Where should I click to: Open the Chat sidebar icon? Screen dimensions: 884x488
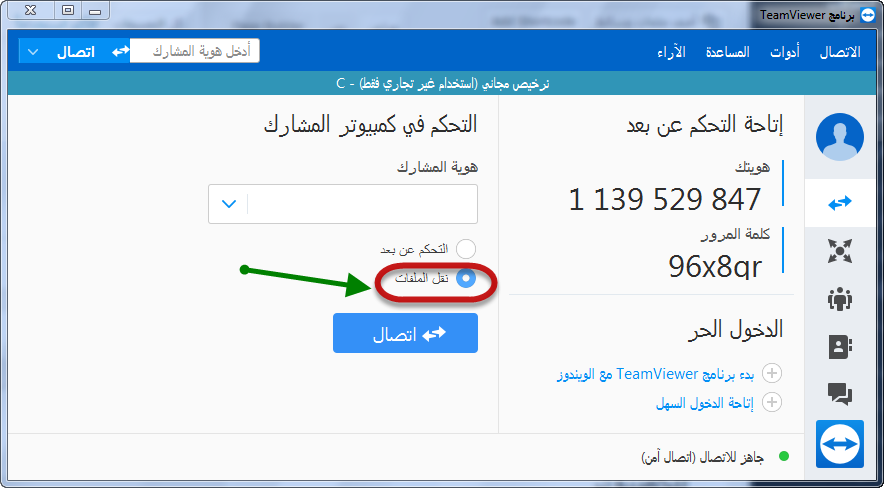839,394
